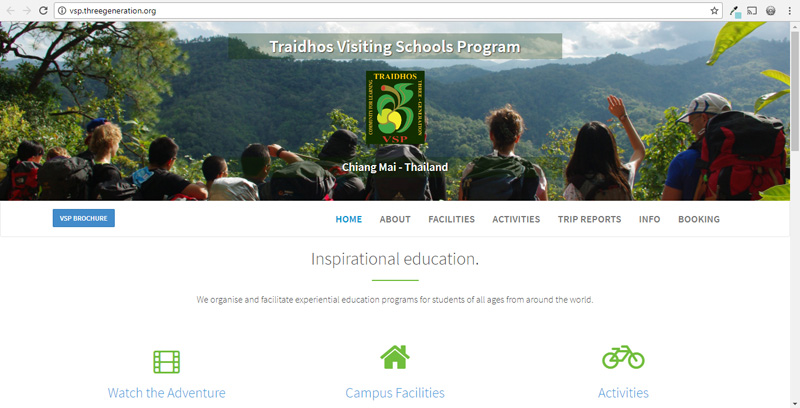Navigate to the BOOKING page
The height and width of the screenshot is (408, 800).
699,219
